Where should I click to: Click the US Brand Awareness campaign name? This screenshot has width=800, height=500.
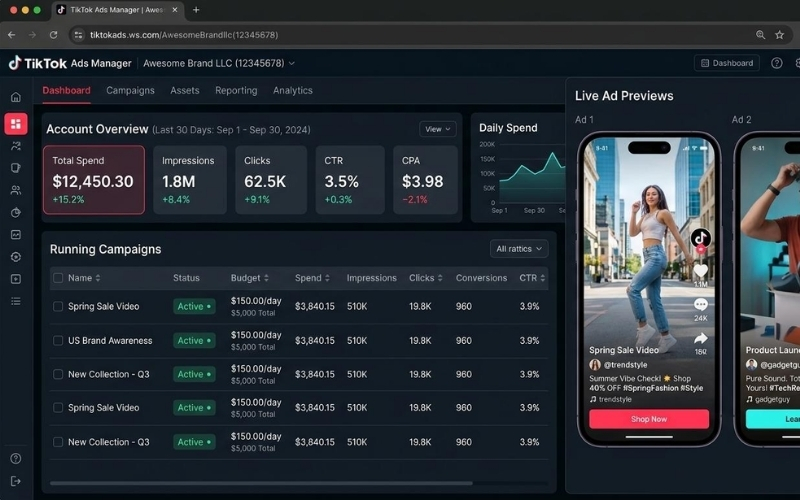(110, 340)
